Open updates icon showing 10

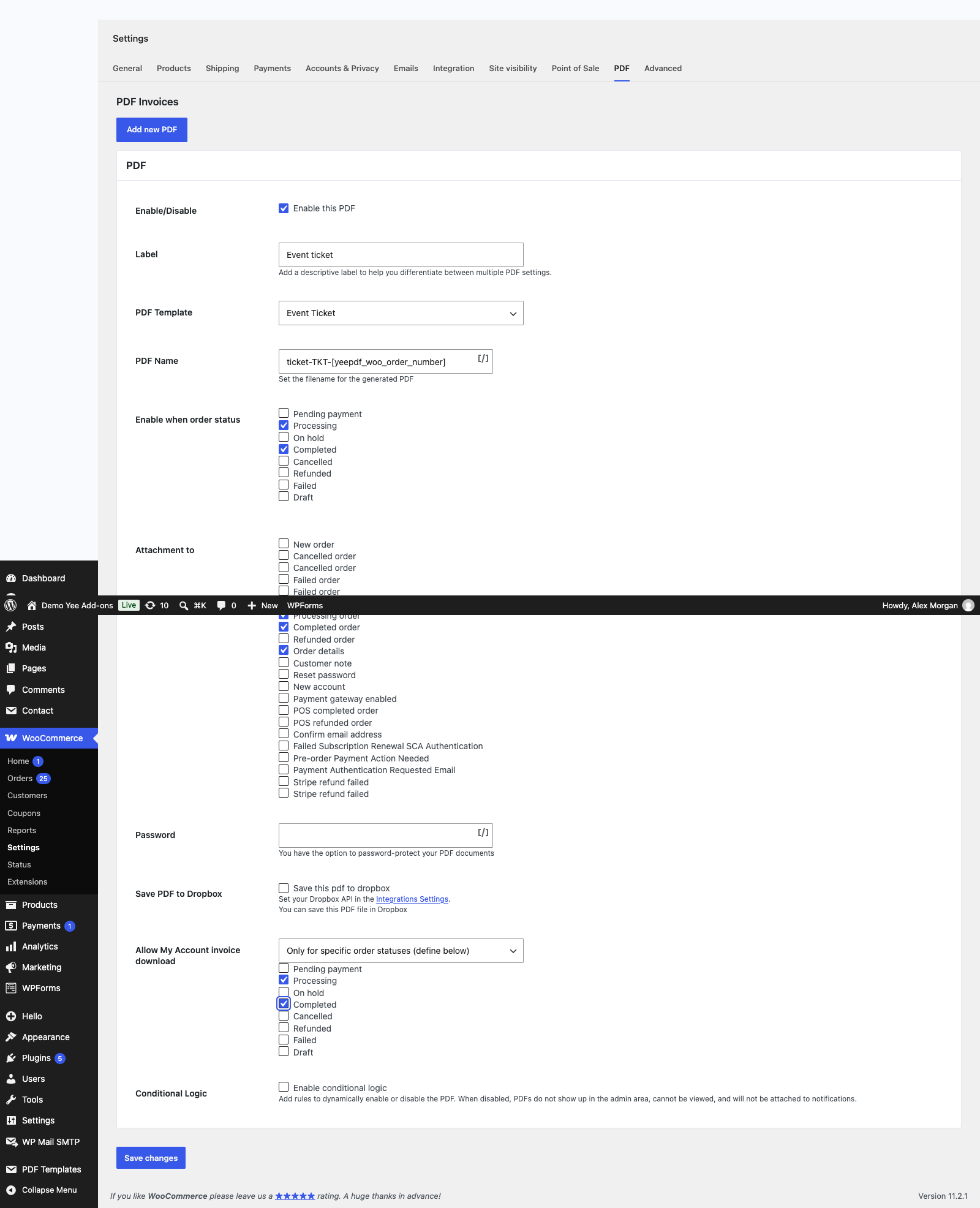click(x=150, y=605)
